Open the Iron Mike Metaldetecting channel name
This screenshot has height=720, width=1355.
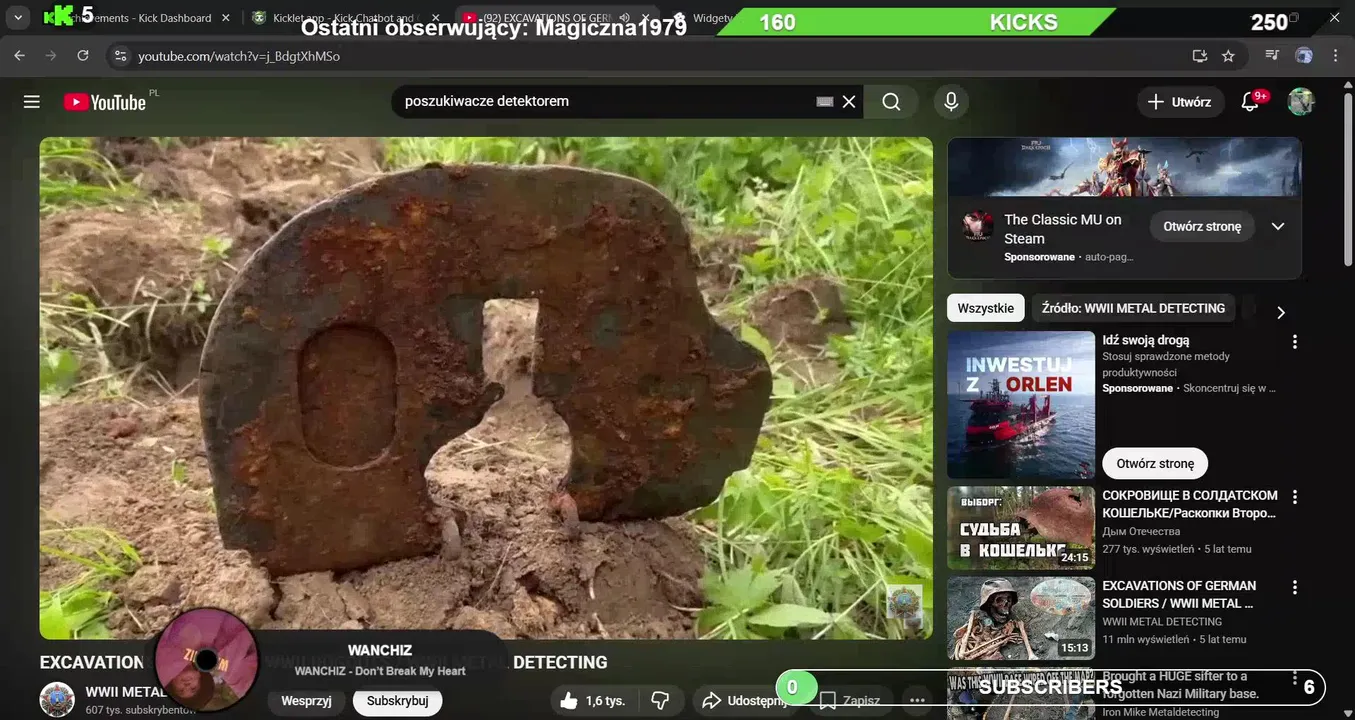click(1161, 712)
